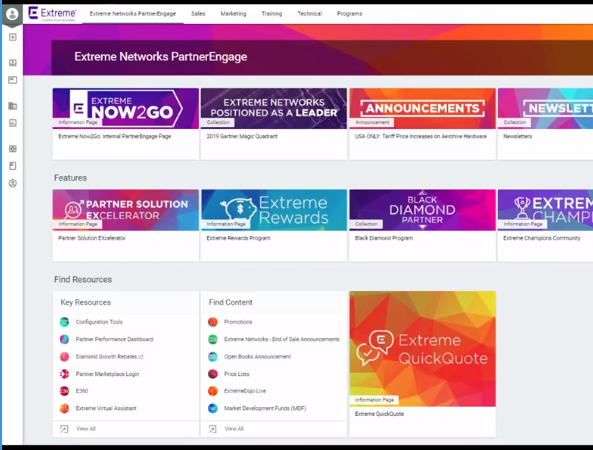
Task: Click 2019 Gartner Magic Quadrant text
Action: coord(242,136)
